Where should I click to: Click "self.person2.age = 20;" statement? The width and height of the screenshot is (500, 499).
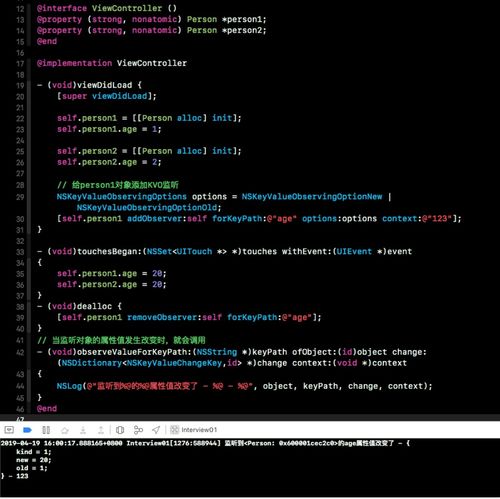[x=111, y=284]
